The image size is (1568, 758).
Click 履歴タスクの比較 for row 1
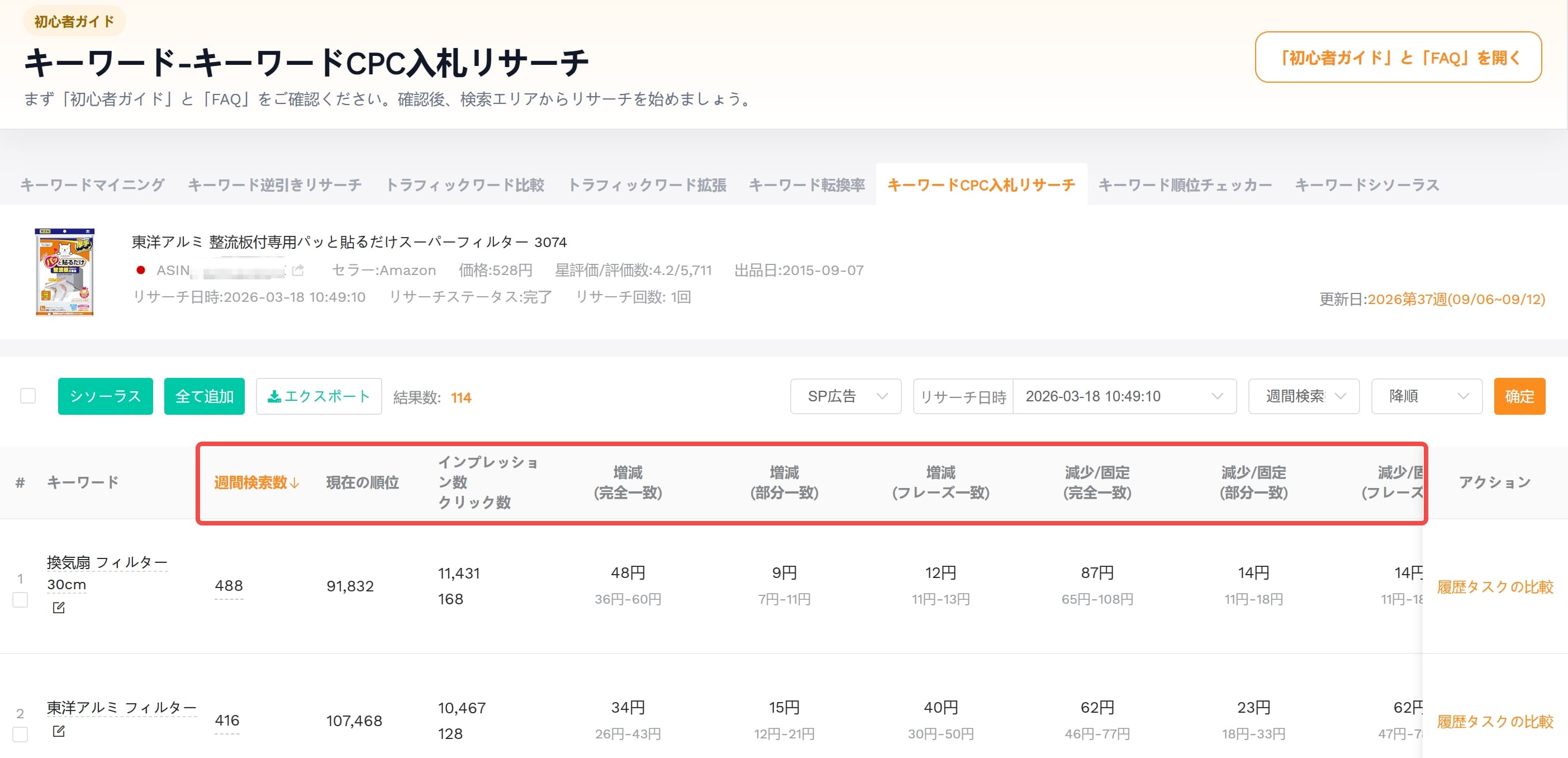[1495, 587]
